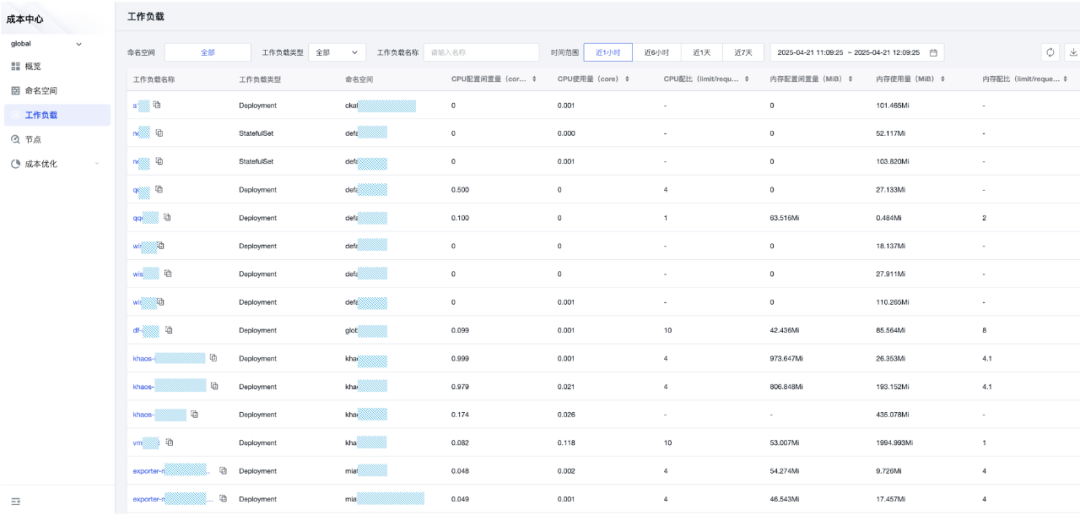Sort by 内存配比 column
The height and width of the screenshot is (521, 1080).
[x=1066, y=80]
